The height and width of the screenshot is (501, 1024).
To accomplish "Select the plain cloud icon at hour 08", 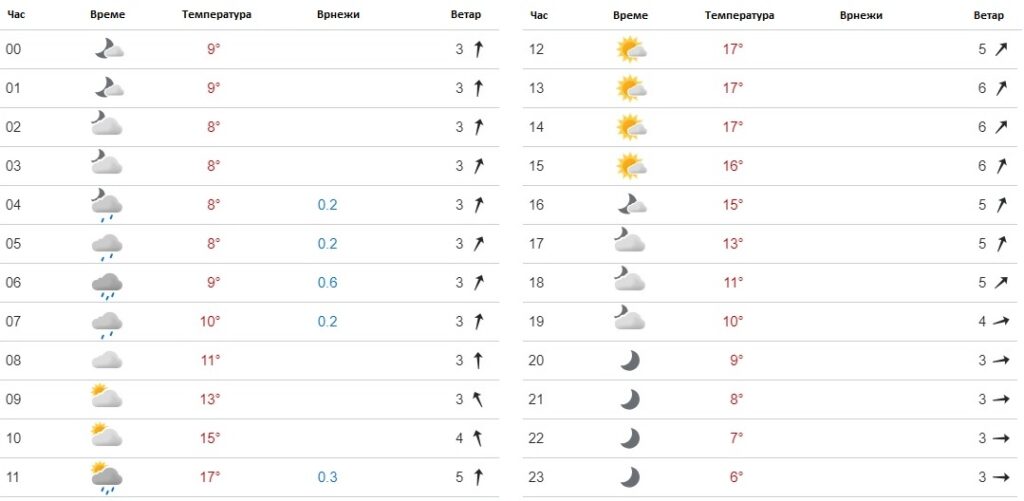I will [x=107, y=360].
